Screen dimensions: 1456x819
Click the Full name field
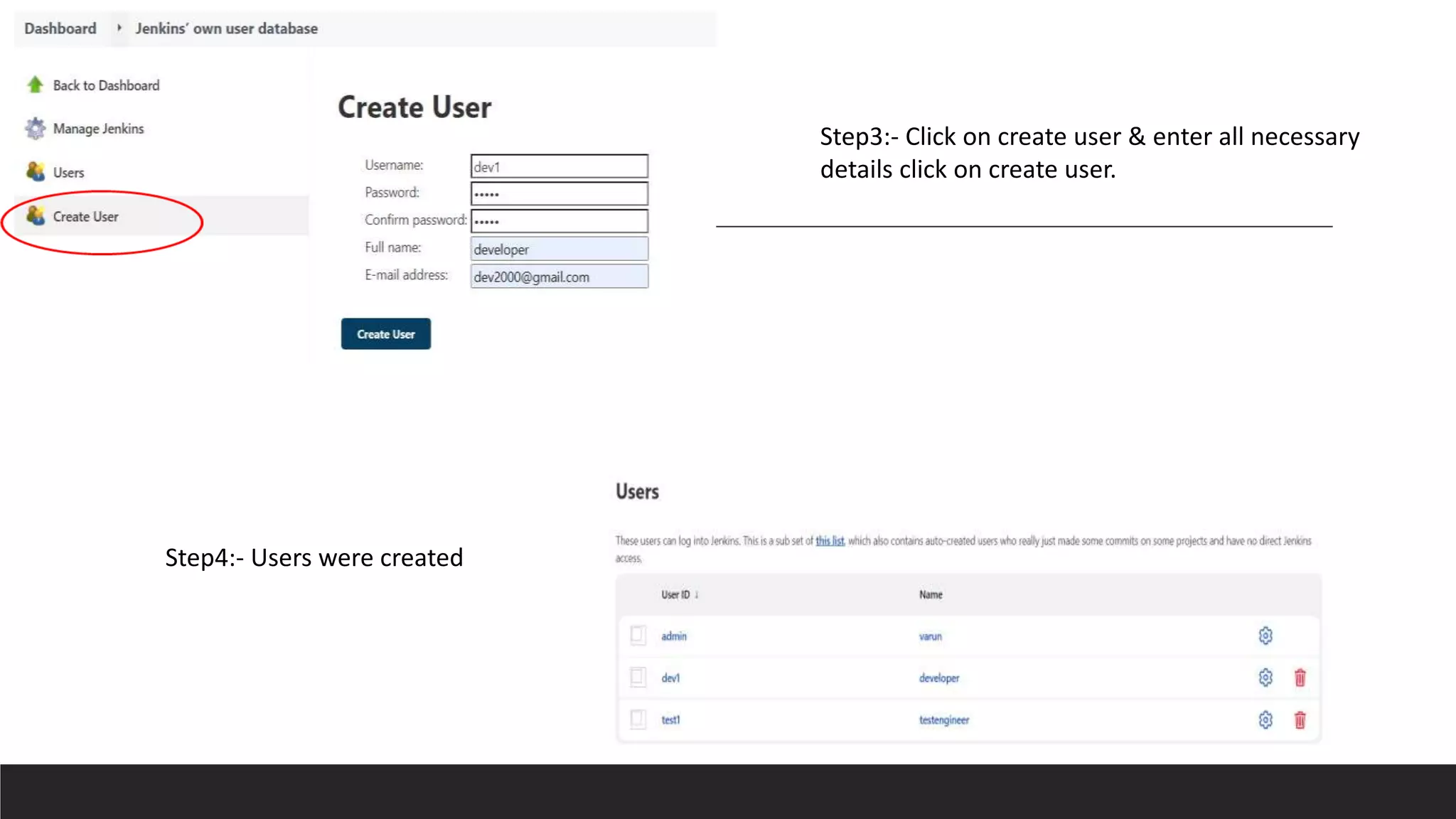pos(560,249)
